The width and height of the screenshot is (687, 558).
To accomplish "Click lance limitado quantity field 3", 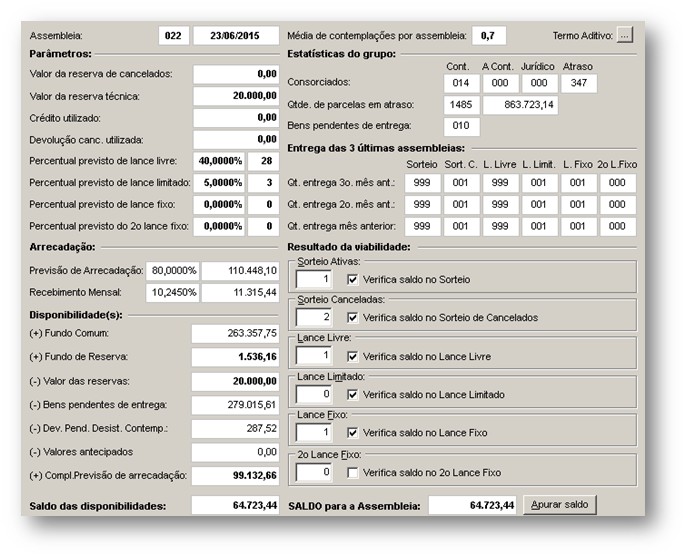I will coord(263,183).
